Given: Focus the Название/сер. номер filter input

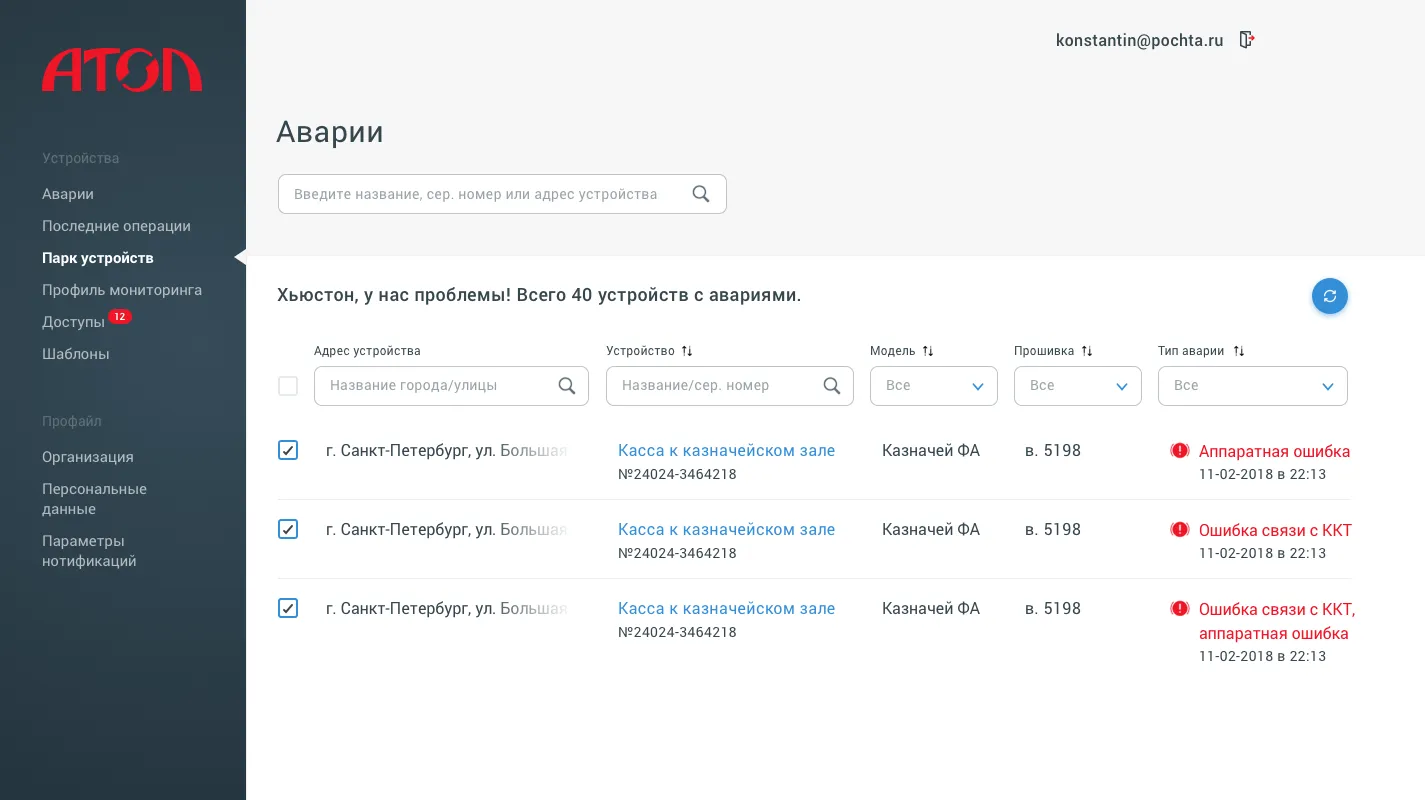Looking at the screenshot, I should [730, 386].
